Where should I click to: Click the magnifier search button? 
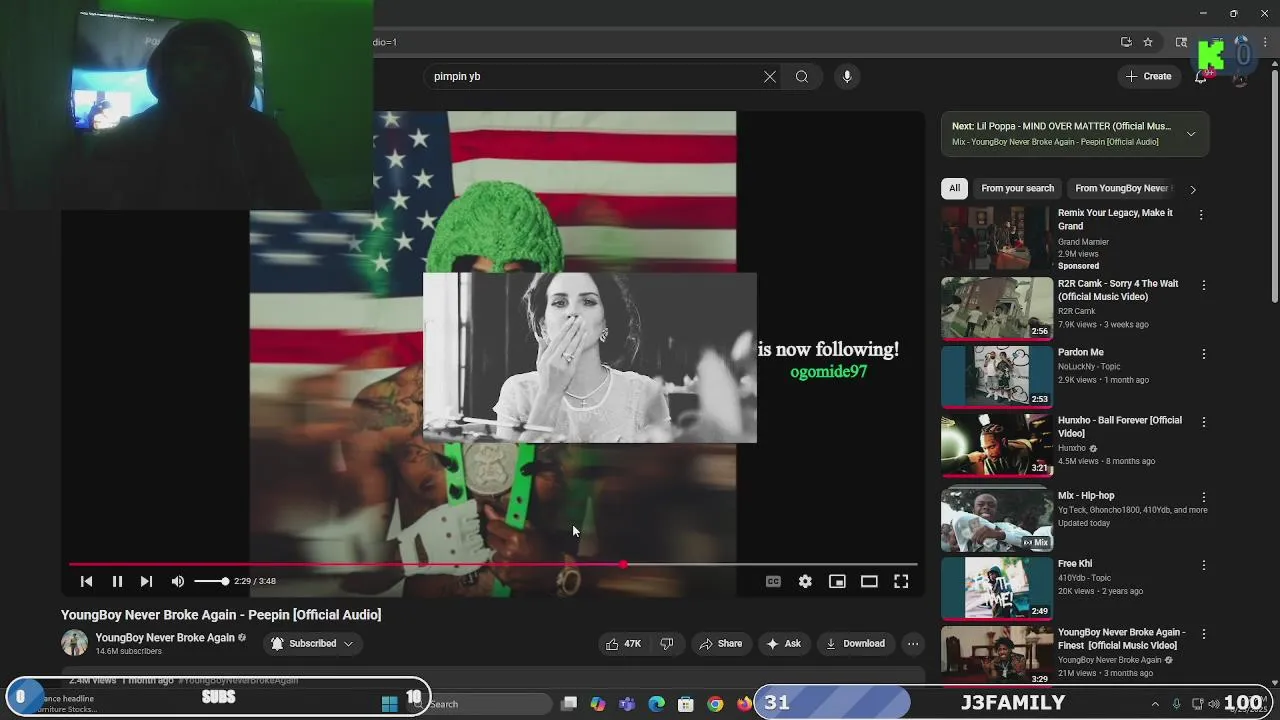click(802, 77)
